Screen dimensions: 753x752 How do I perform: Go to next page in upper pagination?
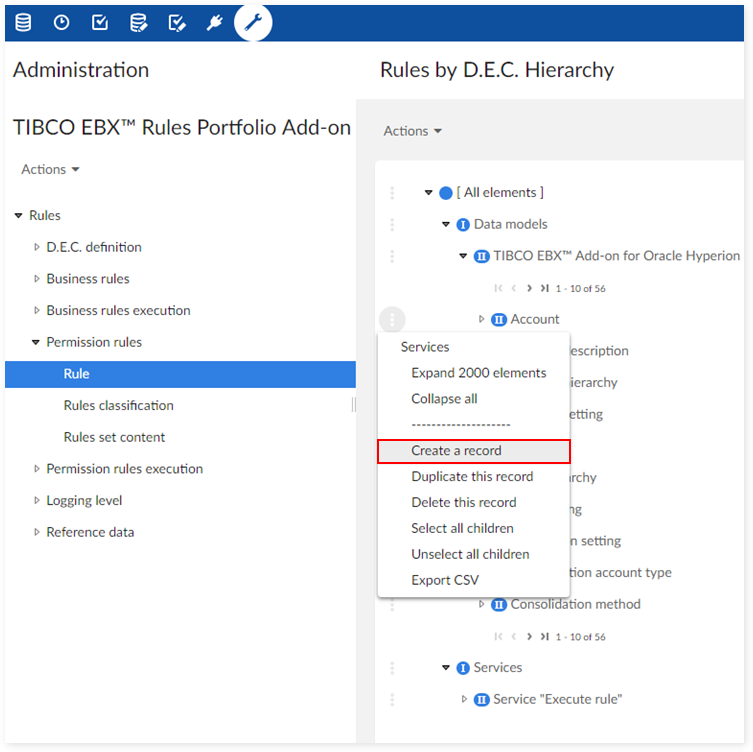pos(529,288)
